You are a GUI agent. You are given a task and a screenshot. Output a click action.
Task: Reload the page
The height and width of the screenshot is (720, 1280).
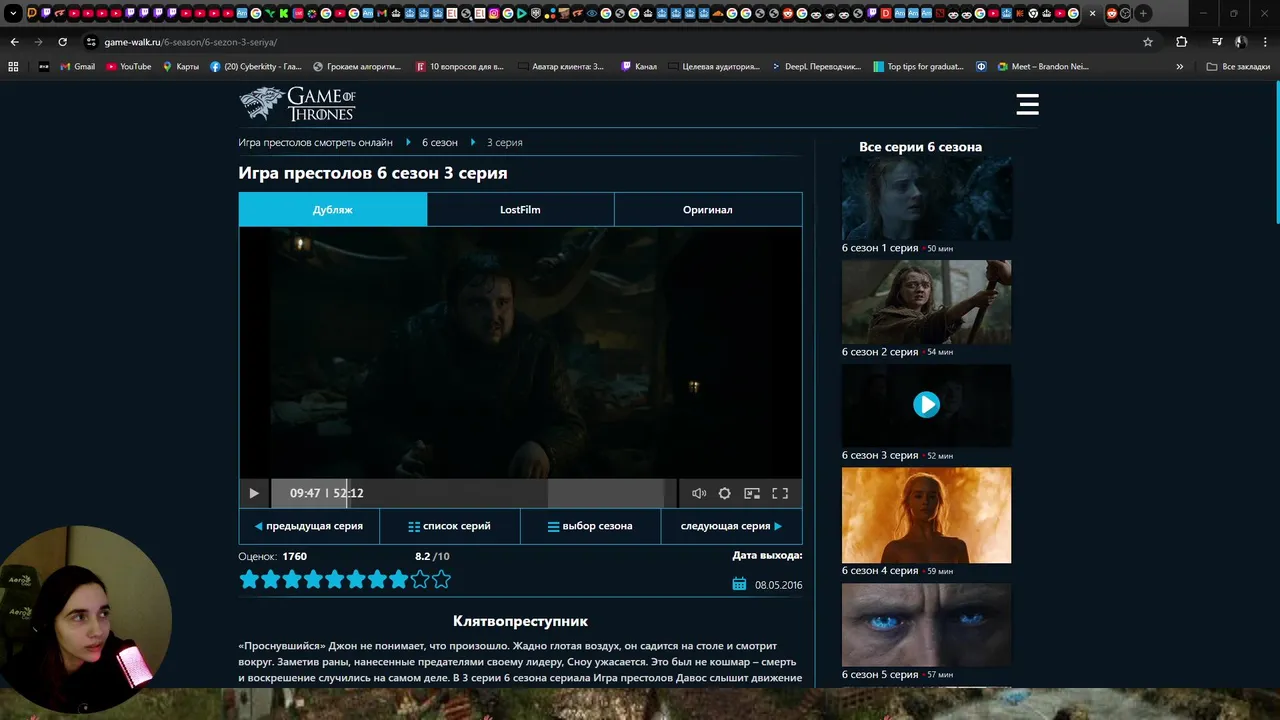(x=62, y=42)
